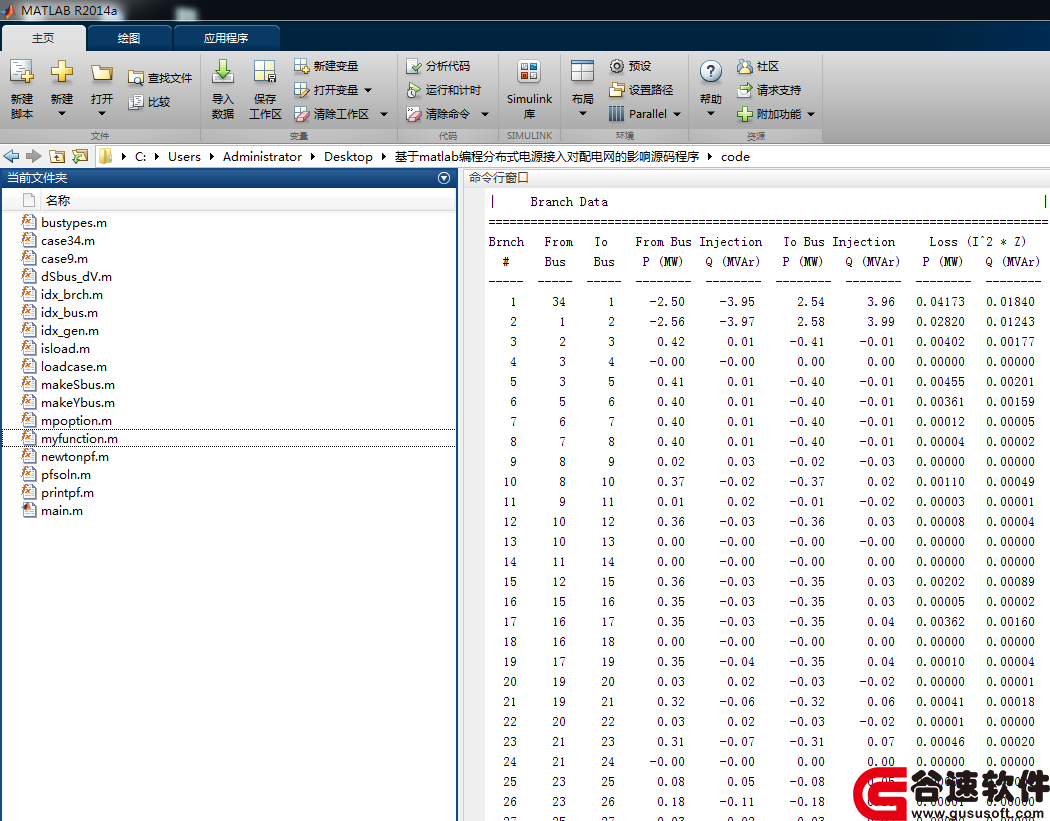This screenshot has height=821, width=1050.
Task: Click the Import Data (导入数据) icon
Action: point(222,72)
